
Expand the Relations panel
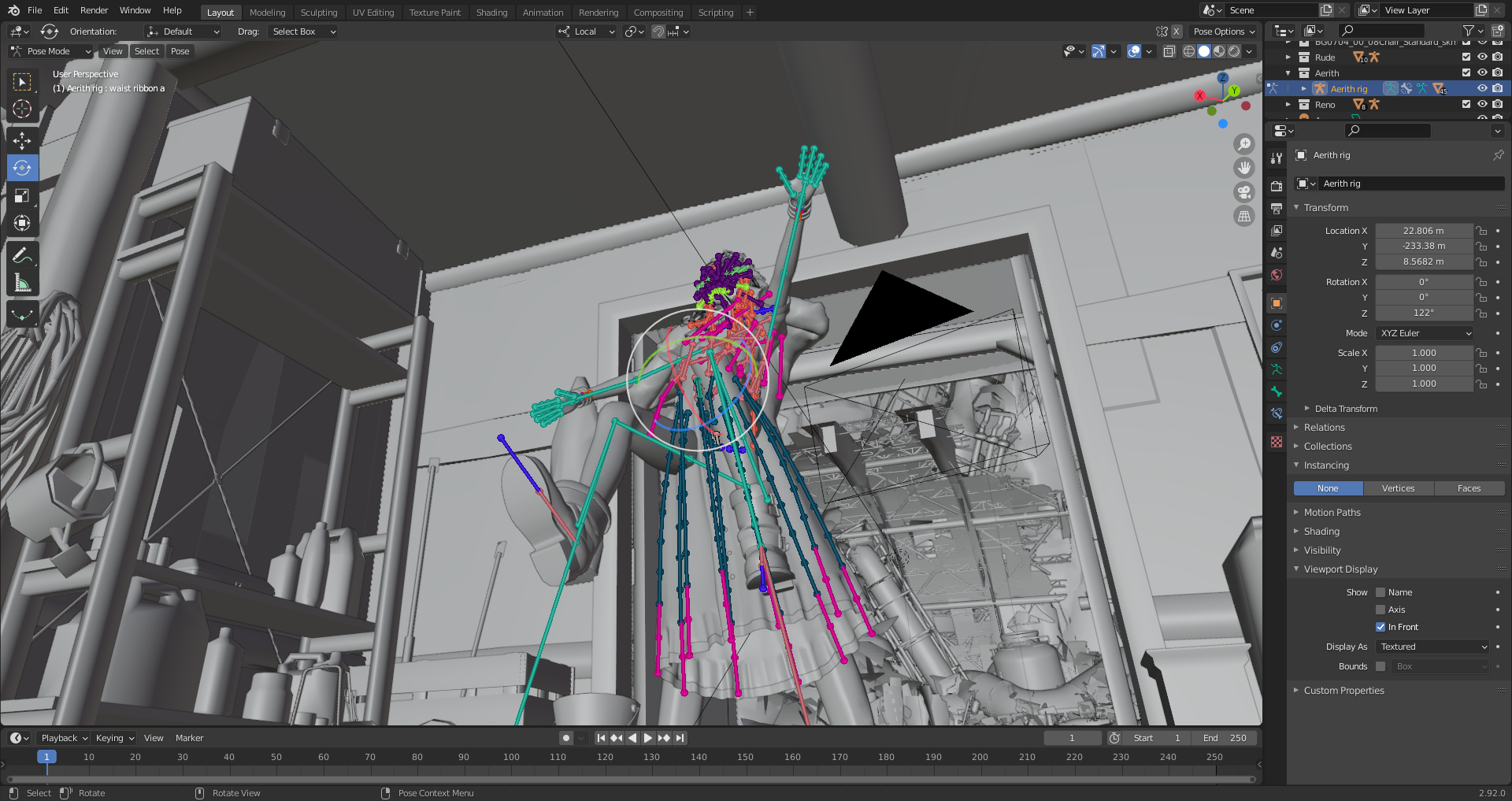tap(1325, 427)
